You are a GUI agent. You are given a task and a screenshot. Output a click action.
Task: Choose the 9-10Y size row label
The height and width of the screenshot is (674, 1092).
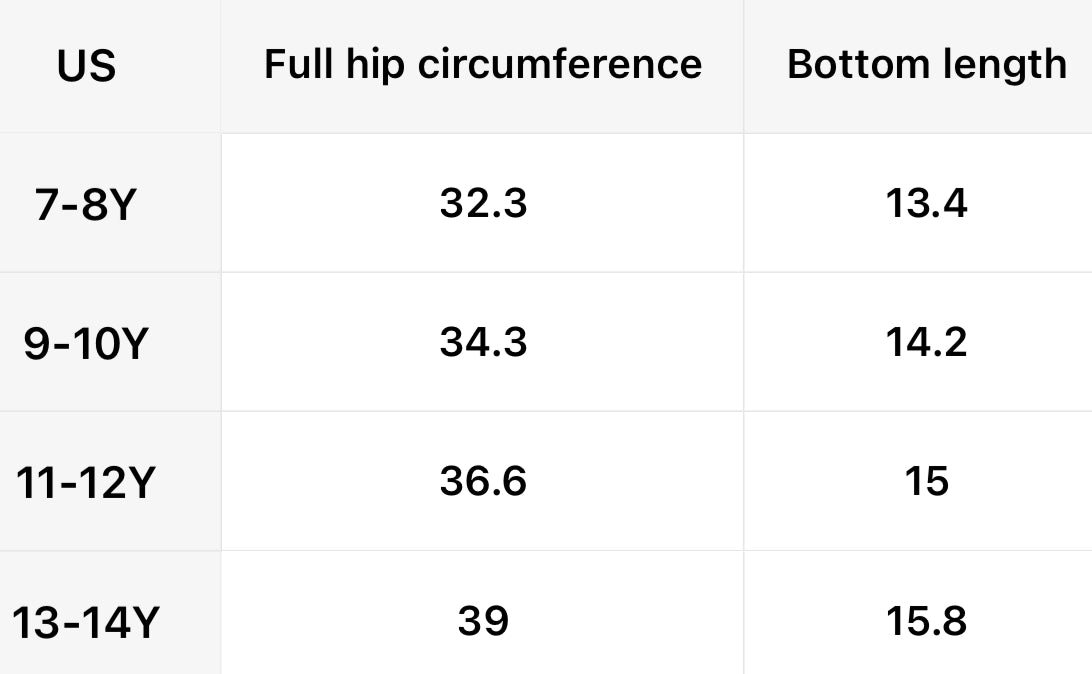point(86,344)
